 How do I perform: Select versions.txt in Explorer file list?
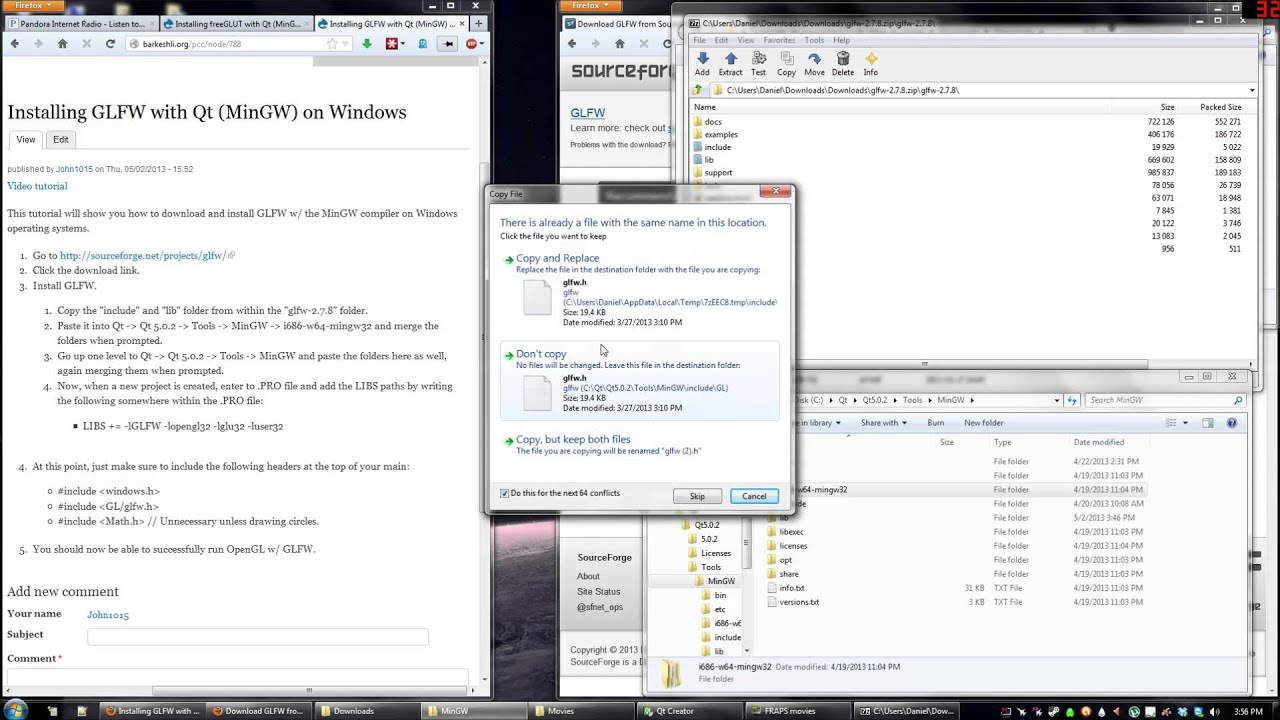pyautogui.click(x=799, y=602)
